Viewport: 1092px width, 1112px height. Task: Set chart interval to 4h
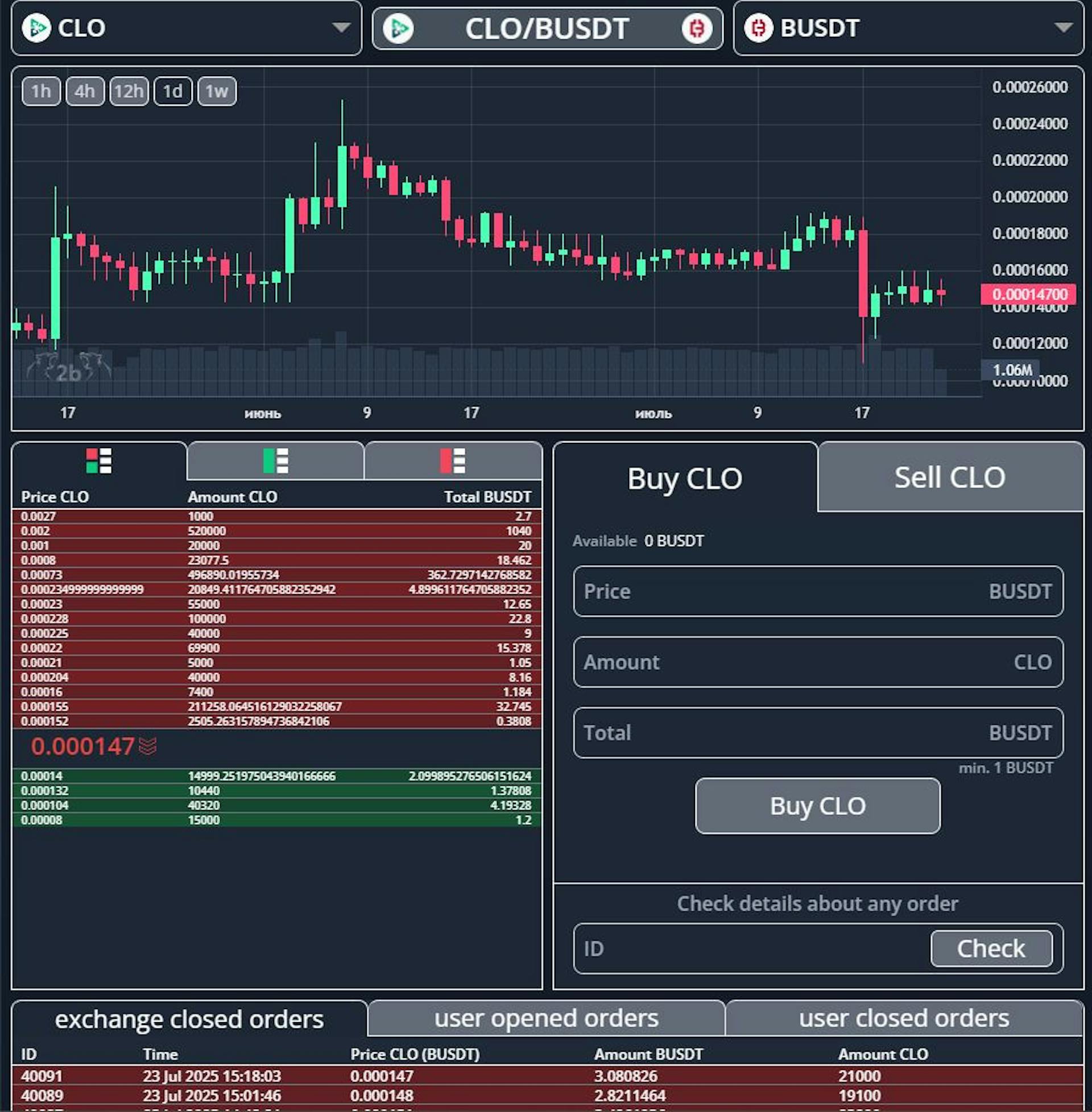85,91
